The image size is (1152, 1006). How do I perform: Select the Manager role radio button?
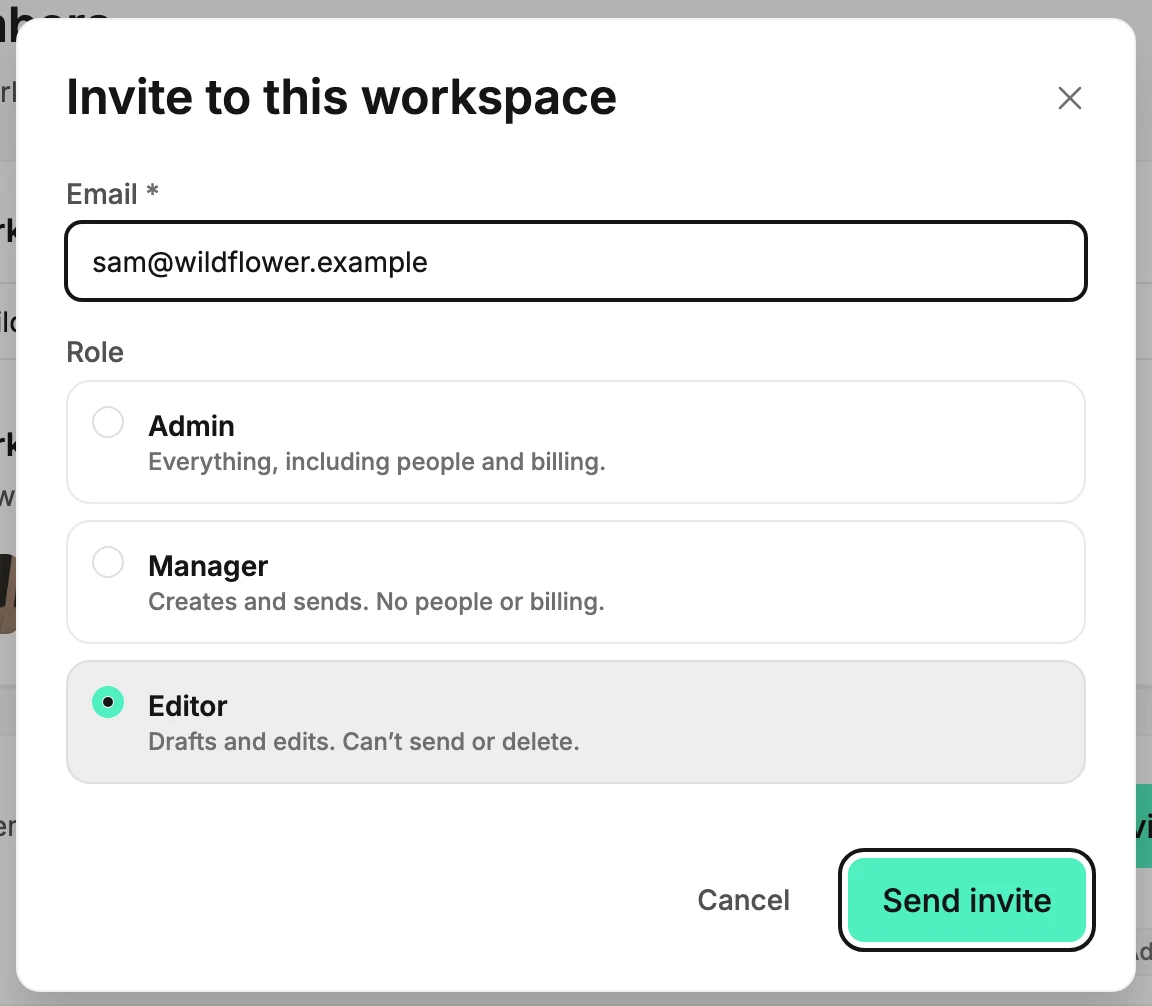(x=108, y=562)
